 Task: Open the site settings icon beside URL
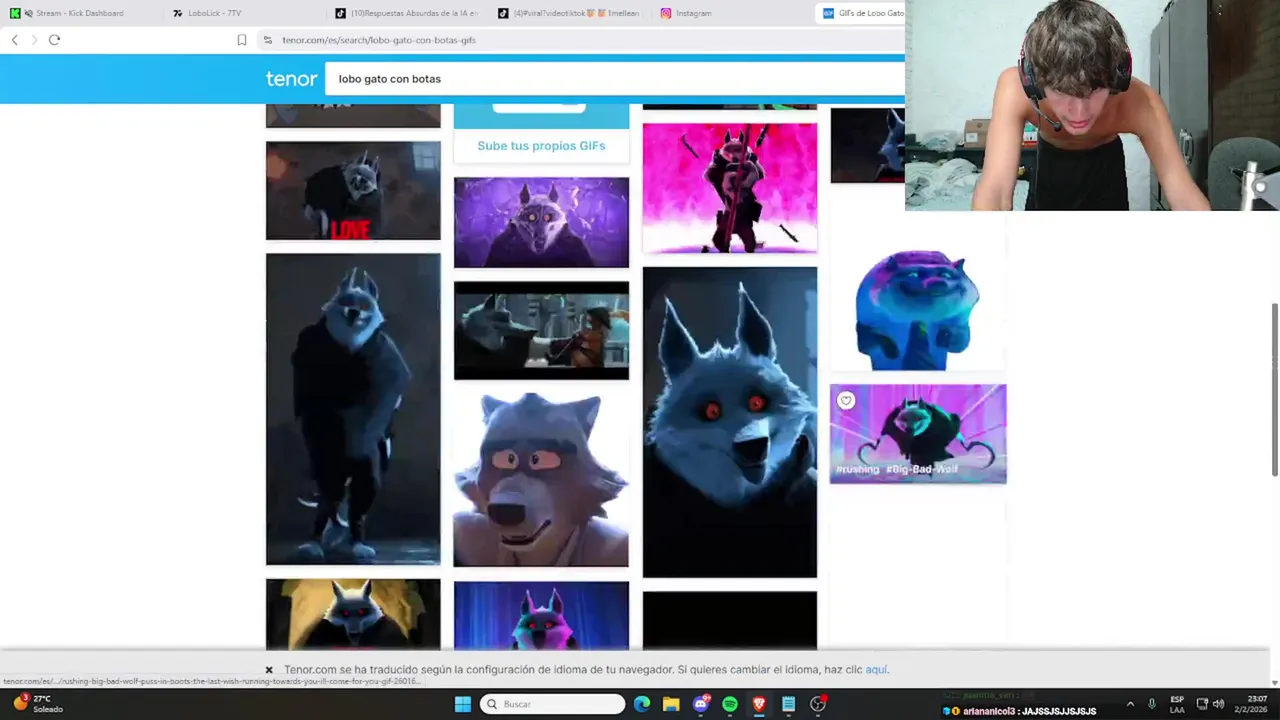tap(267, 40)
